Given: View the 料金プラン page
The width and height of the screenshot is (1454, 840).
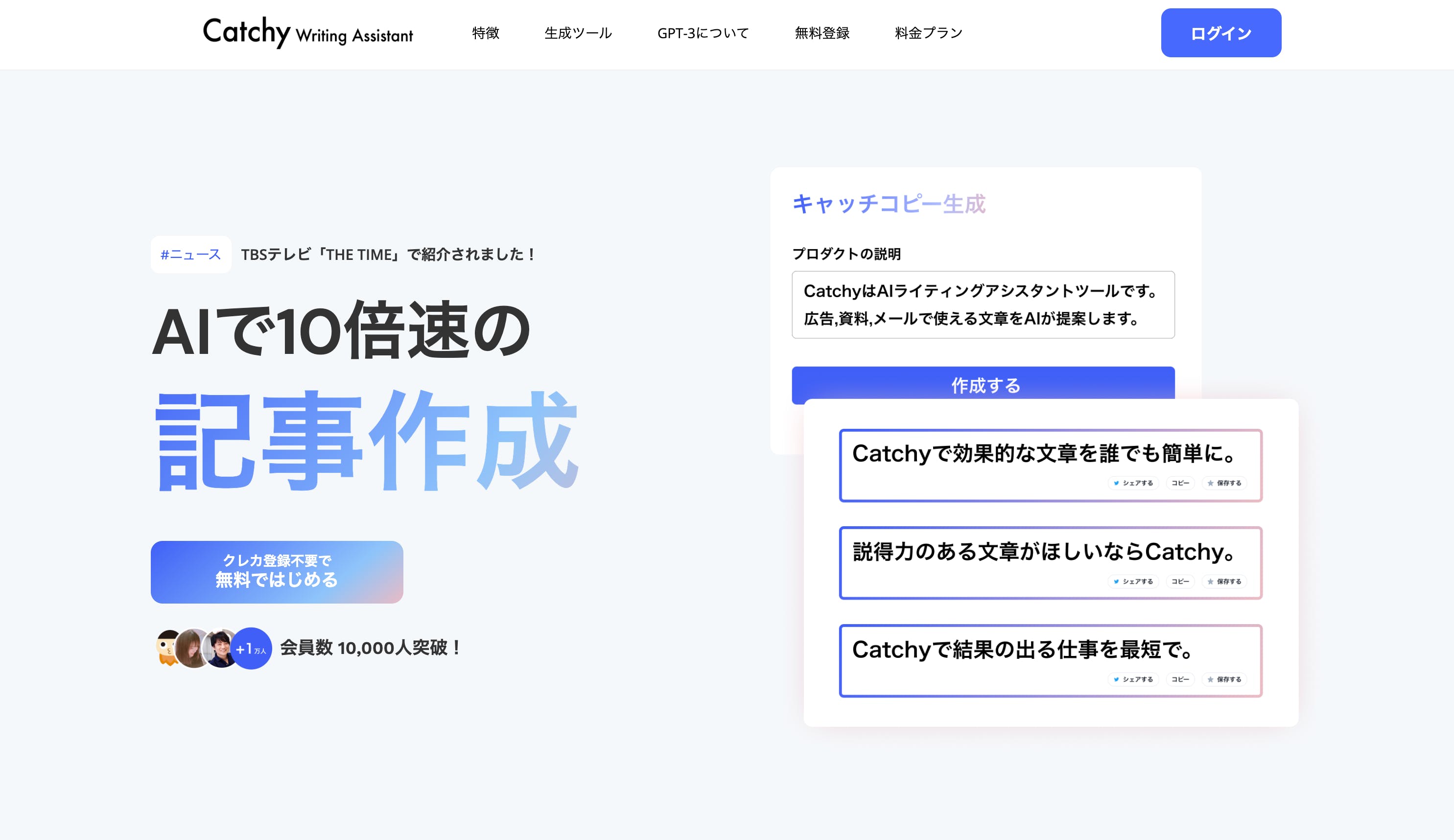Looking at the screenshot, I should click(928, 33).
